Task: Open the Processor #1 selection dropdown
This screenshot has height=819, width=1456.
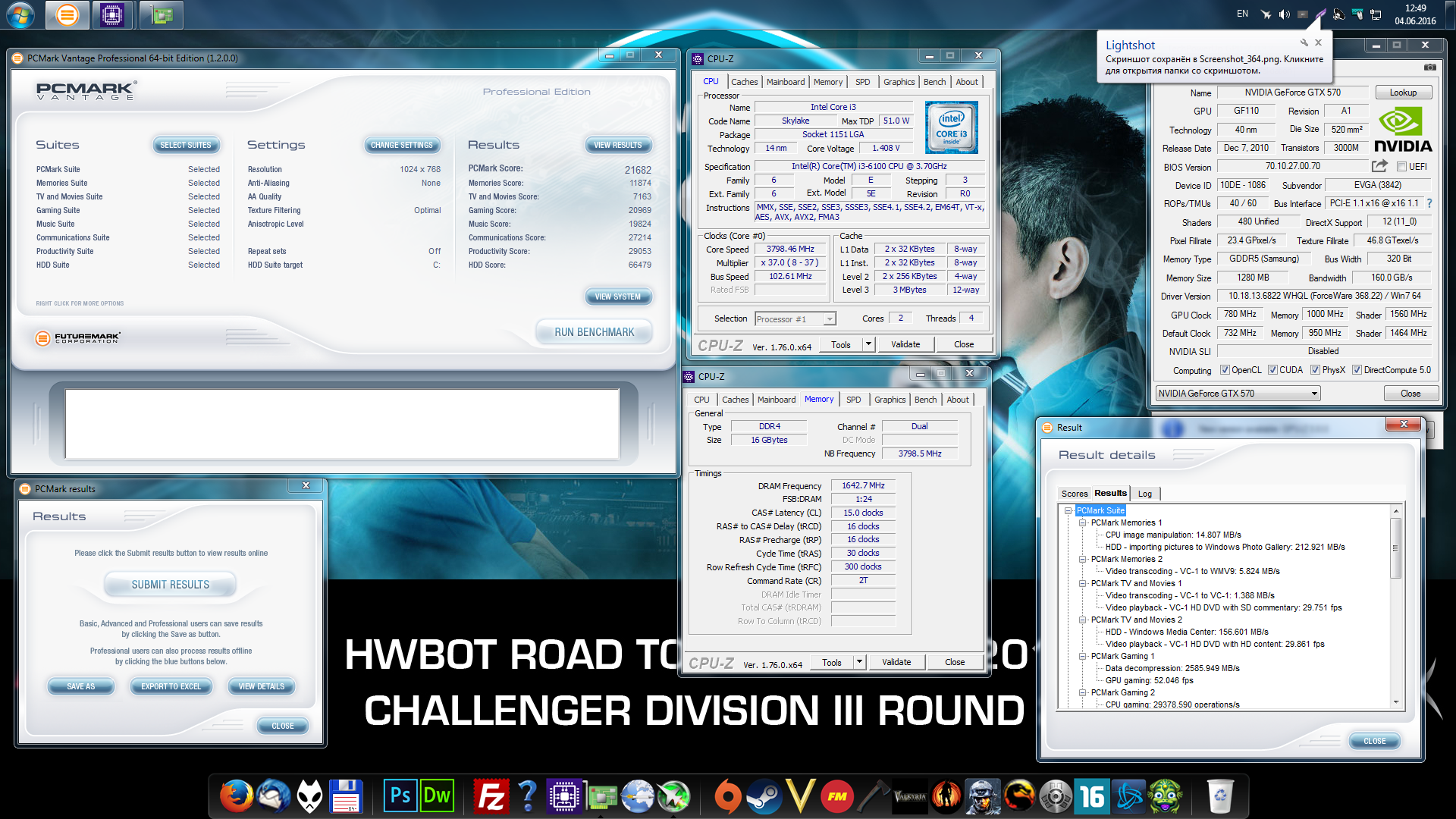Action: (795, 319)
